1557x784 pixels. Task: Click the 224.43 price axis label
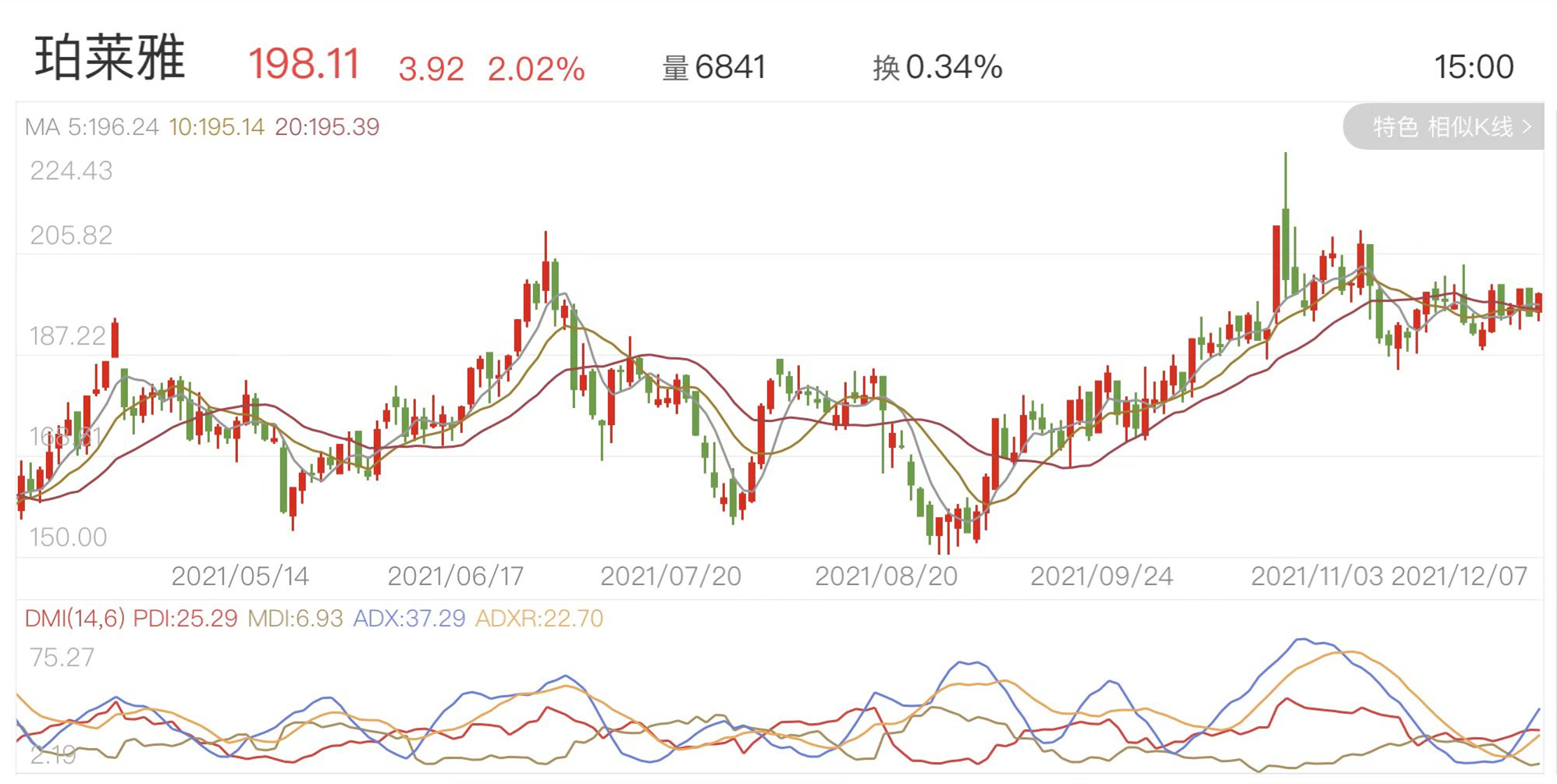click(x=71, y=171)
